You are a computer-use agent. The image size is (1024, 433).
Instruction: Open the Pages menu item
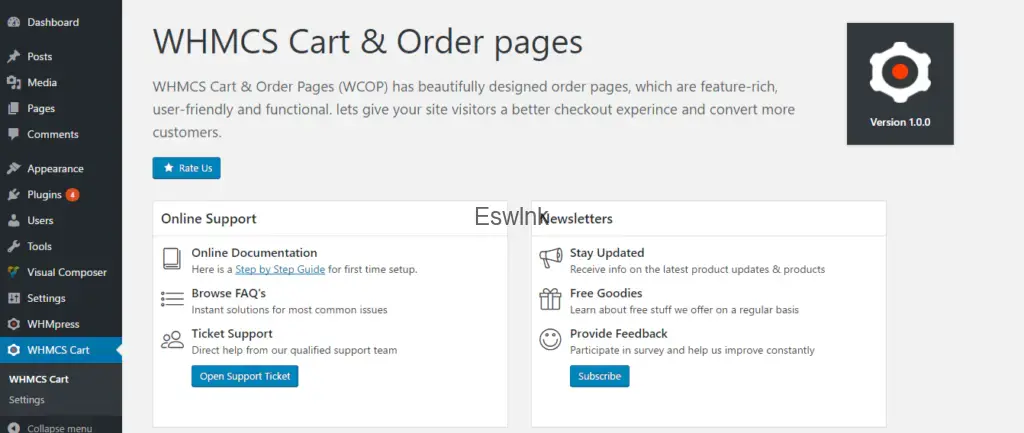point(41,109)
